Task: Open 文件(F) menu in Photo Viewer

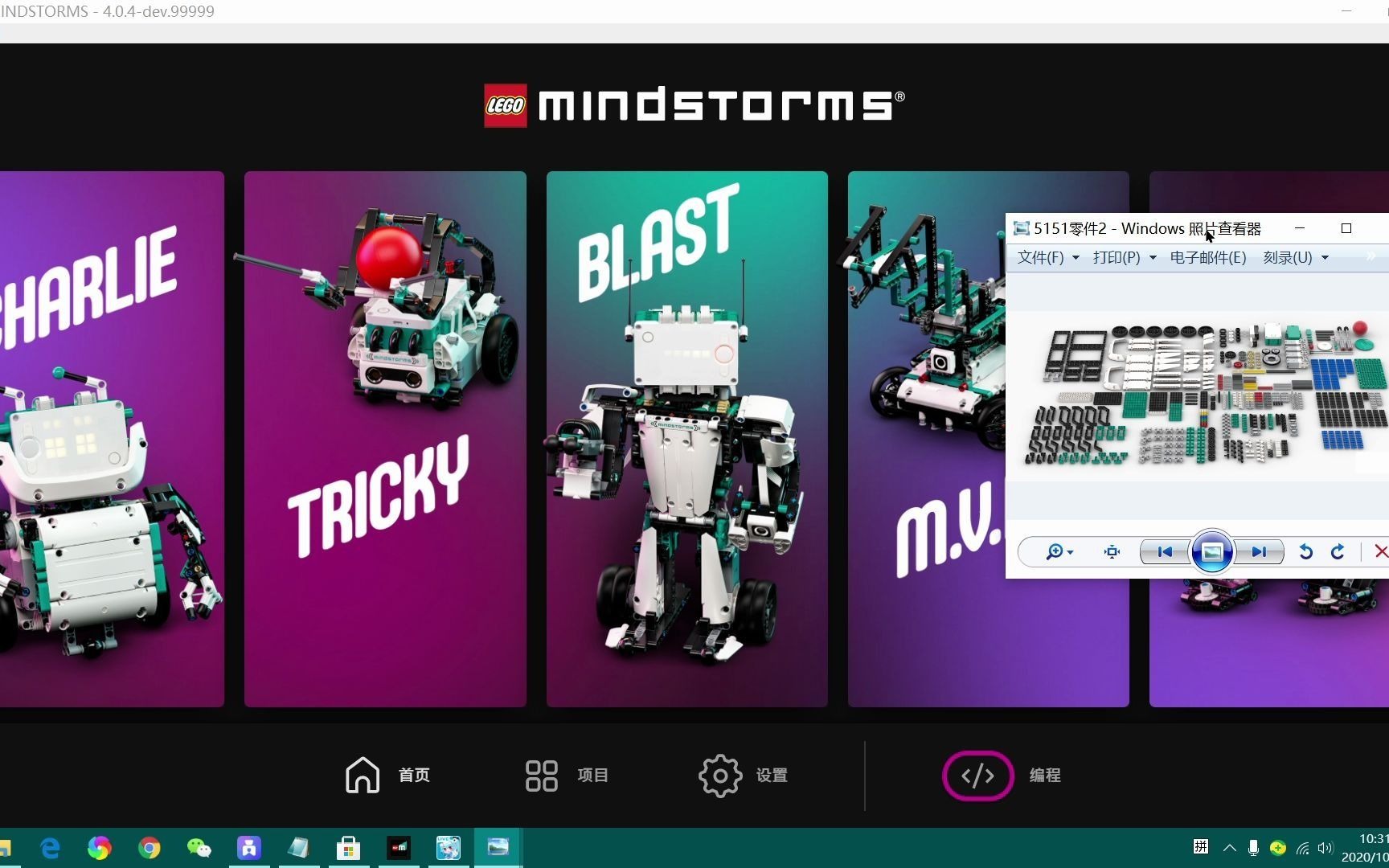Action: [x=1040, y=257]
